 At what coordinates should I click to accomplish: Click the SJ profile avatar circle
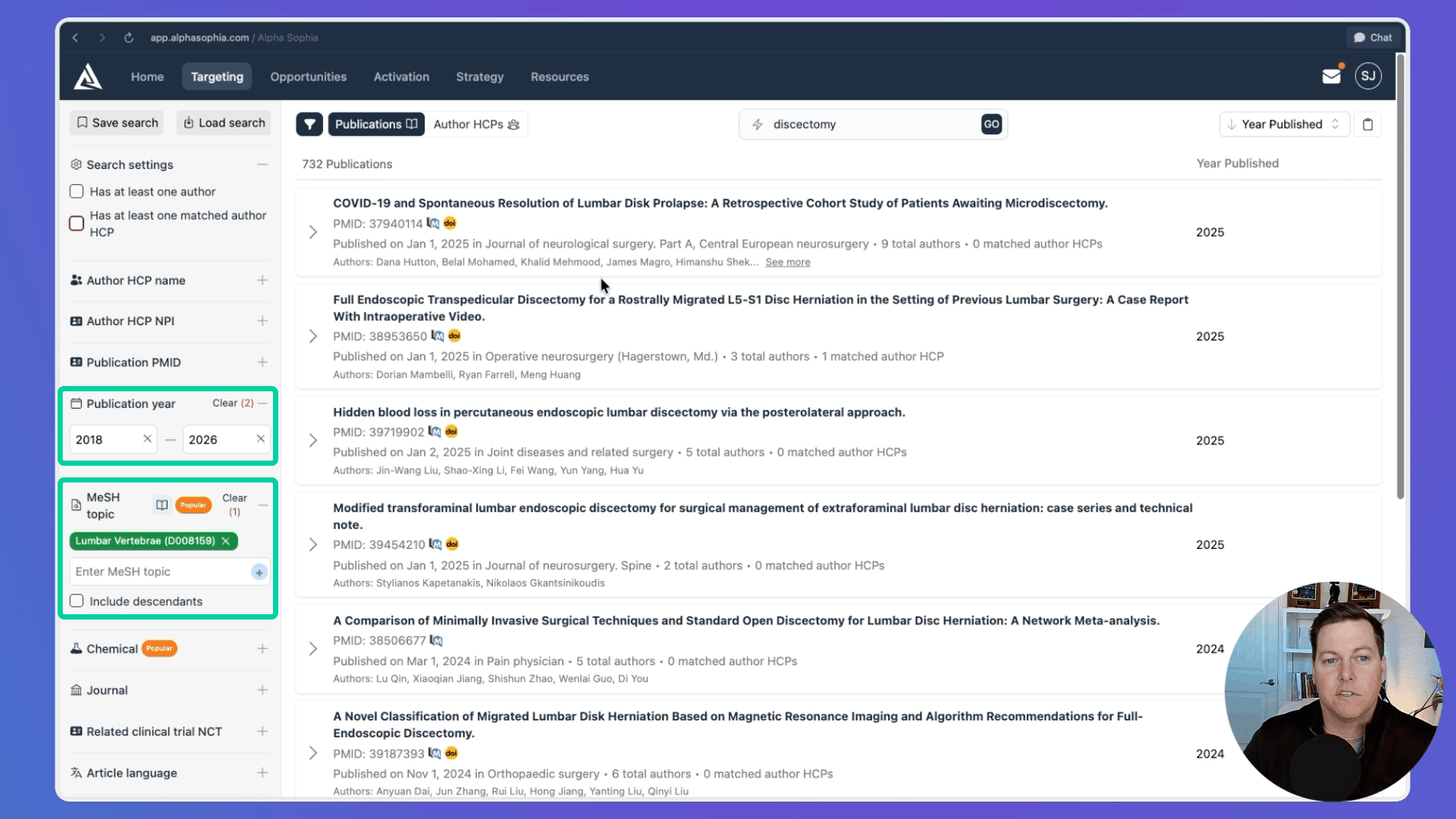[x=1368, y=76]
